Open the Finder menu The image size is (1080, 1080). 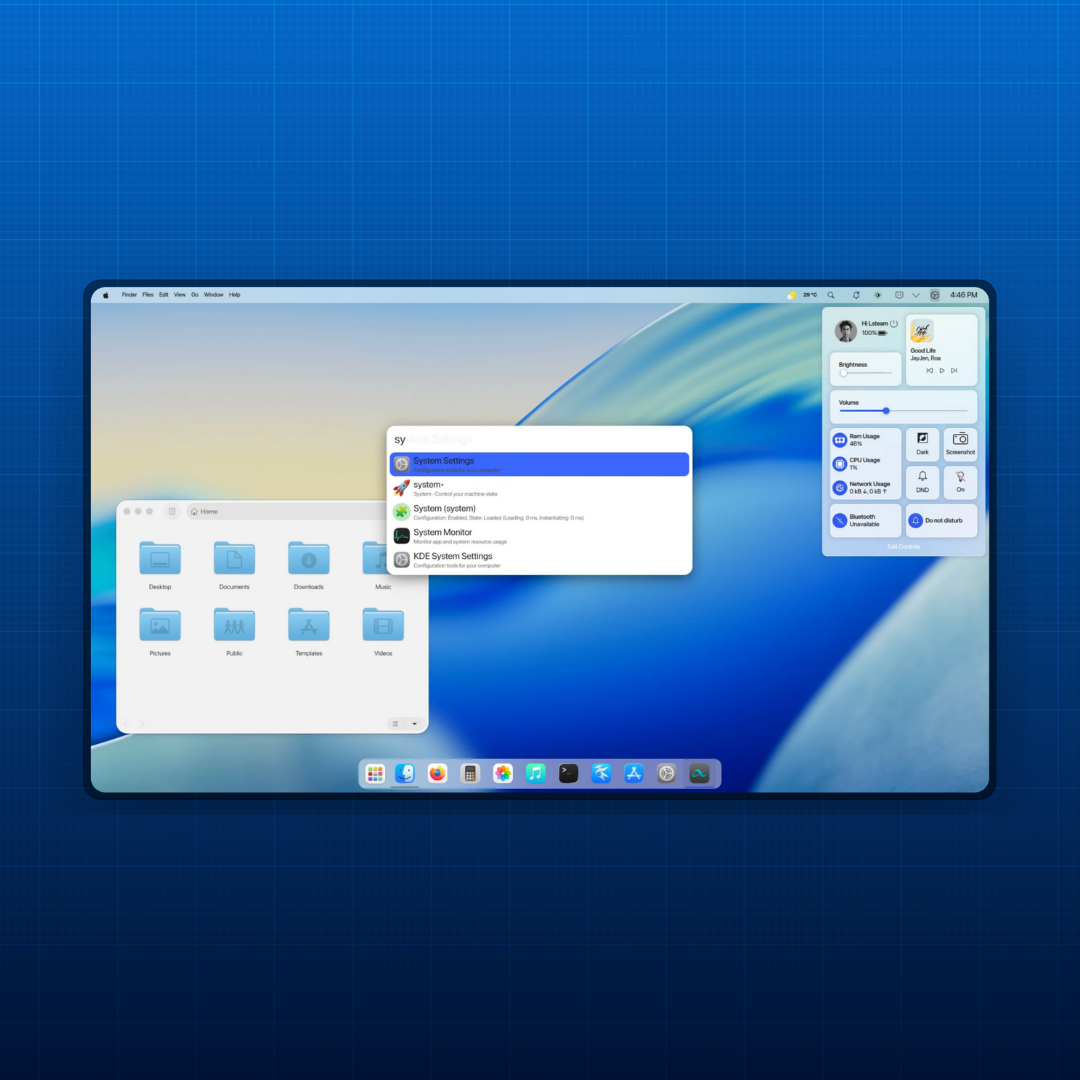click(129, 295)
